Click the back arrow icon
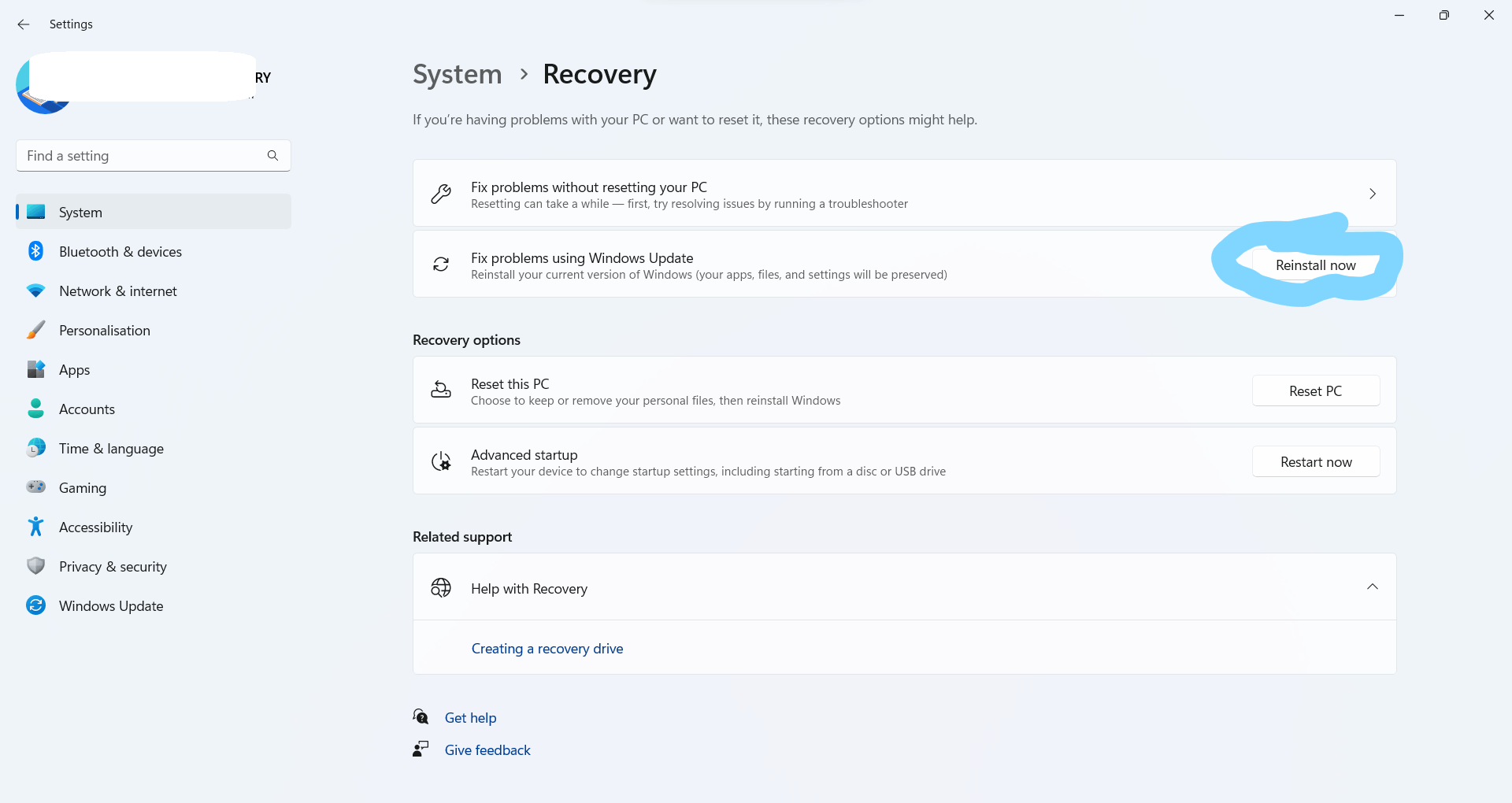This screenshot has width=1512, height=803. (24, 24)
